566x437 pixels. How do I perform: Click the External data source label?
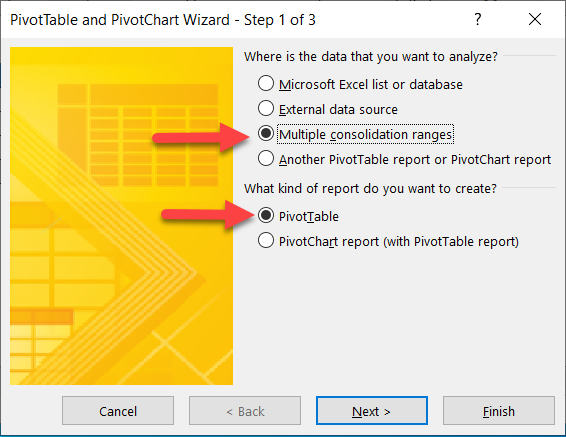pos(338,109)
